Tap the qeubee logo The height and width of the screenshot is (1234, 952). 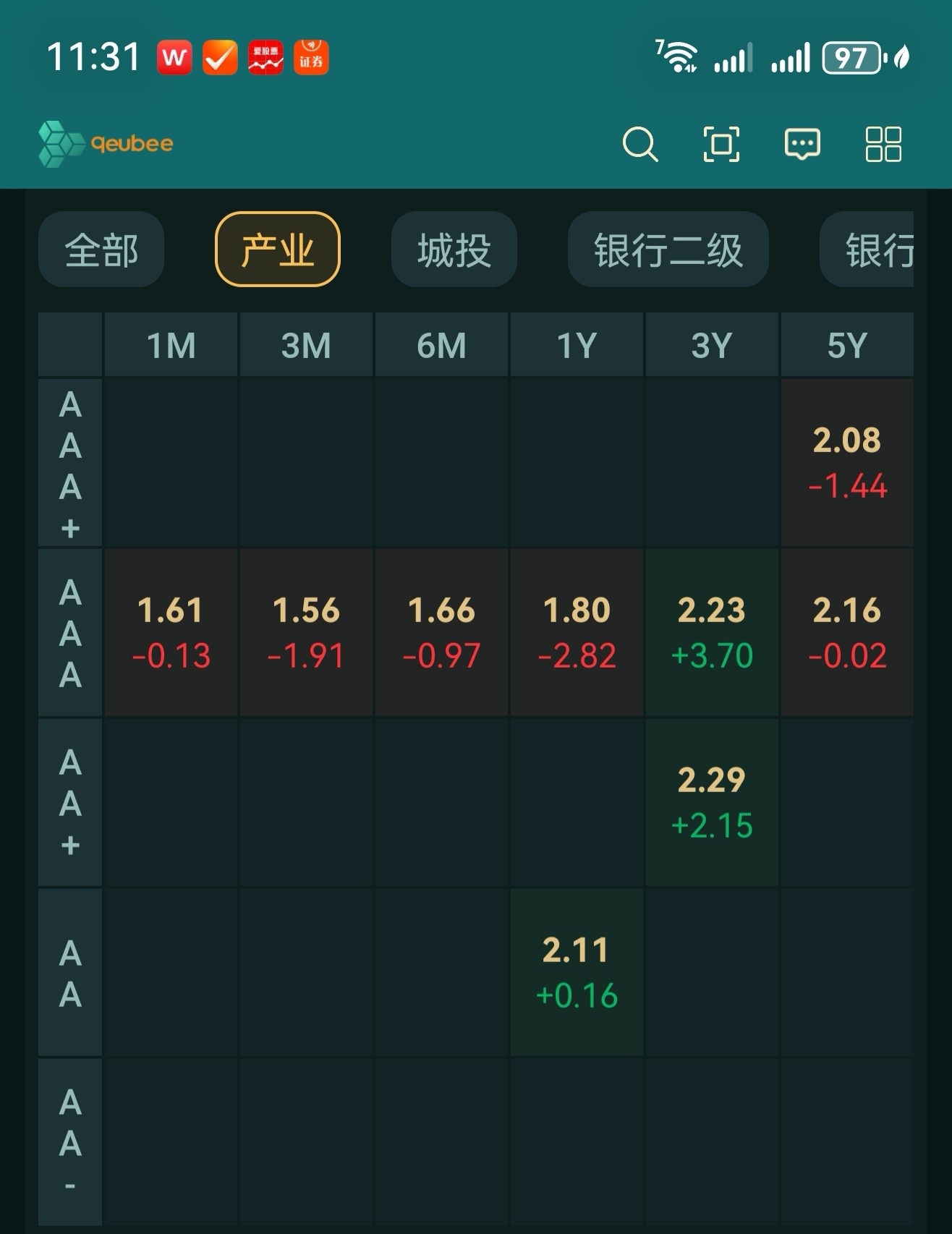point(106,143)
